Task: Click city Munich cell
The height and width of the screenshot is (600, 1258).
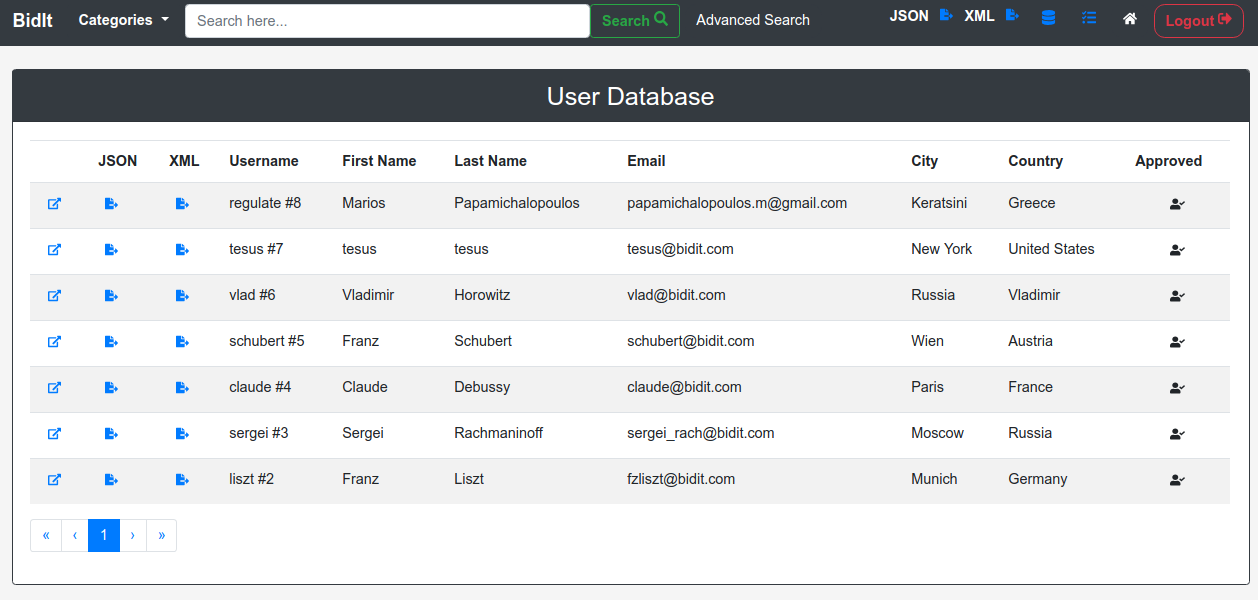Action: (934, 479)
